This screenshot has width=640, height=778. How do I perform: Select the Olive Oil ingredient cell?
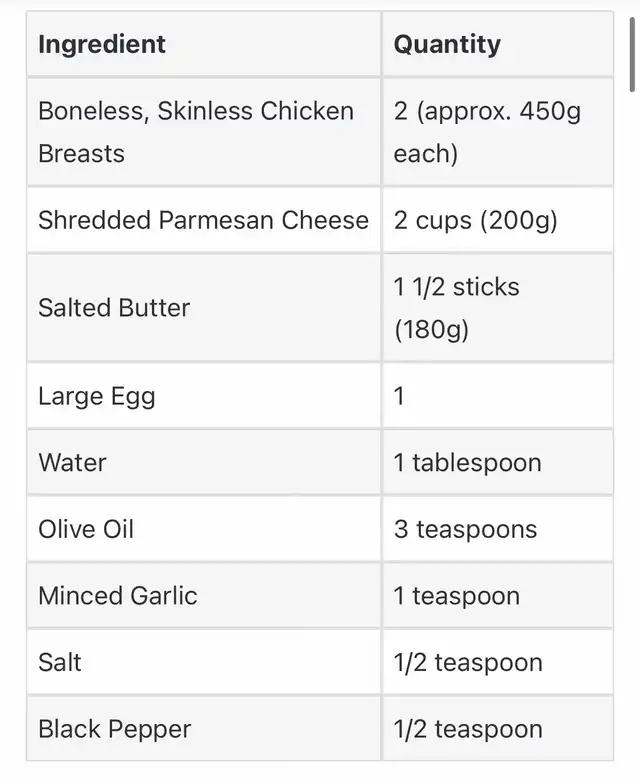tap(86, 529)
